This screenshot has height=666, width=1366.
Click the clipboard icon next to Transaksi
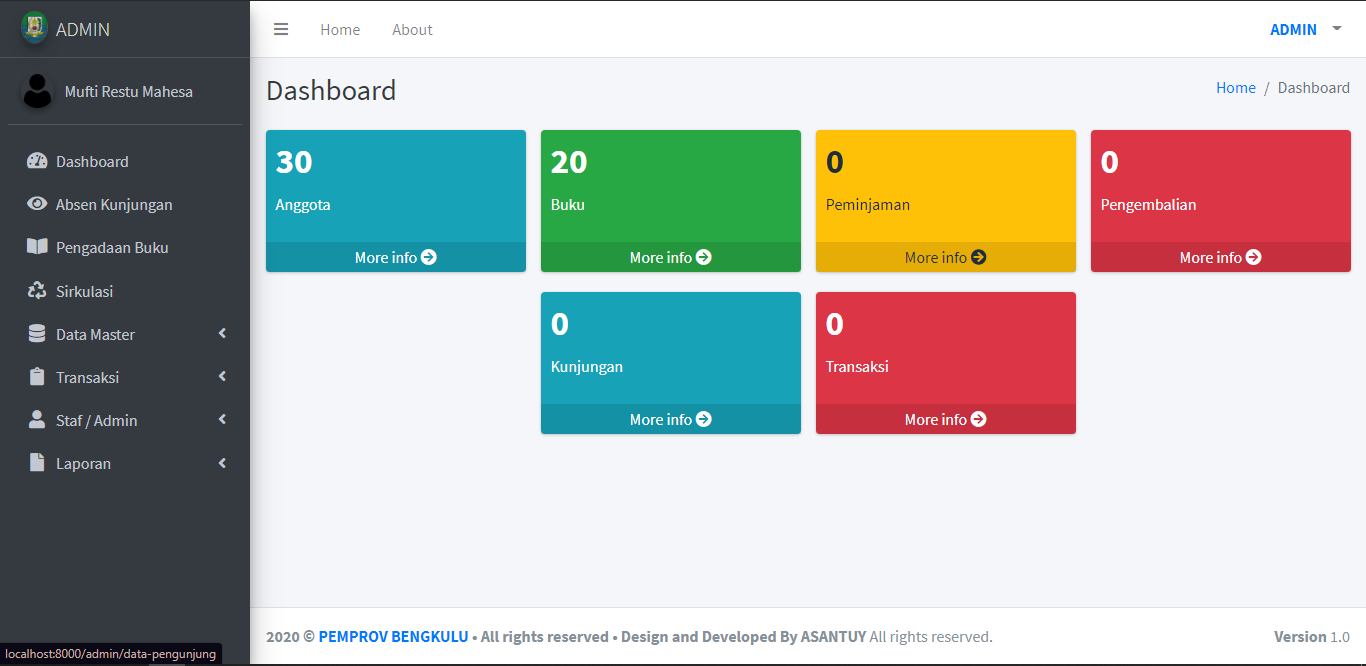click(x=37, y=377)
